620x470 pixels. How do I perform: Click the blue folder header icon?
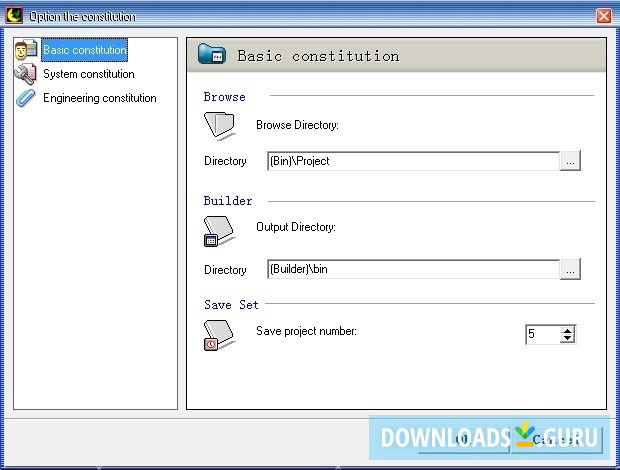212,54
